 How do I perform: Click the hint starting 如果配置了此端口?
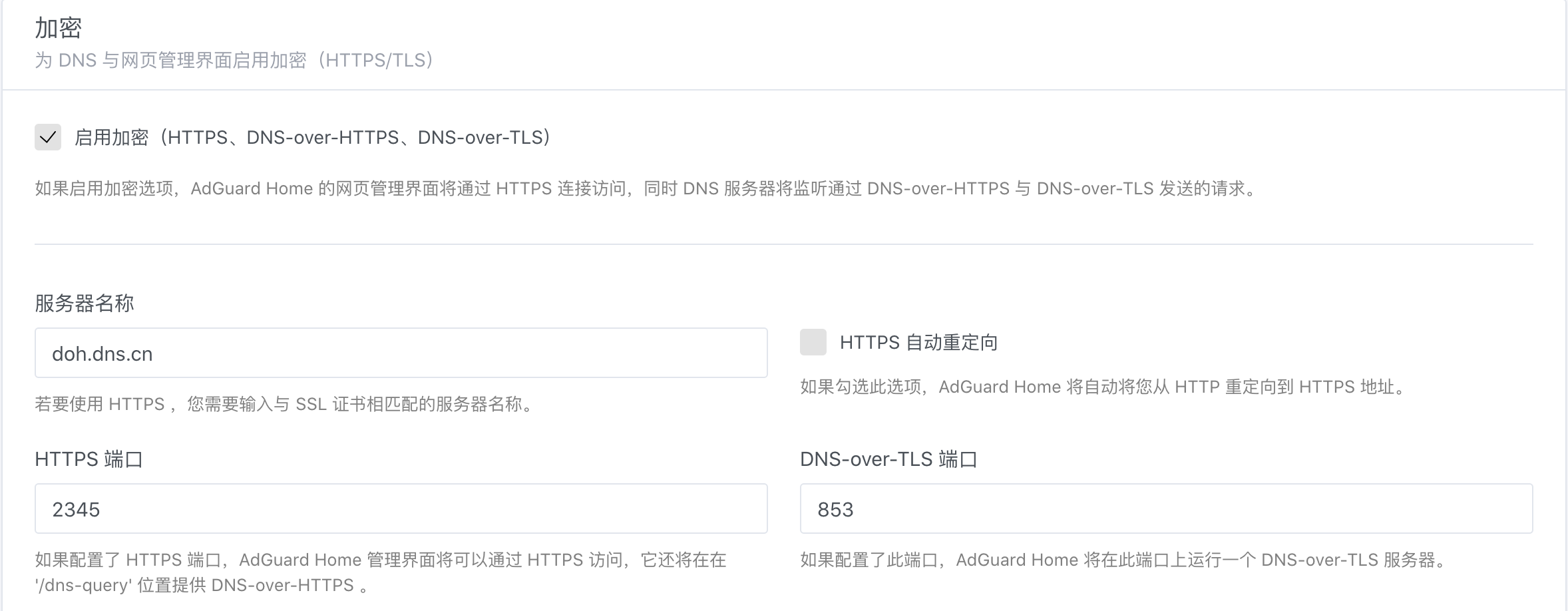click(x=1125, y=560)
